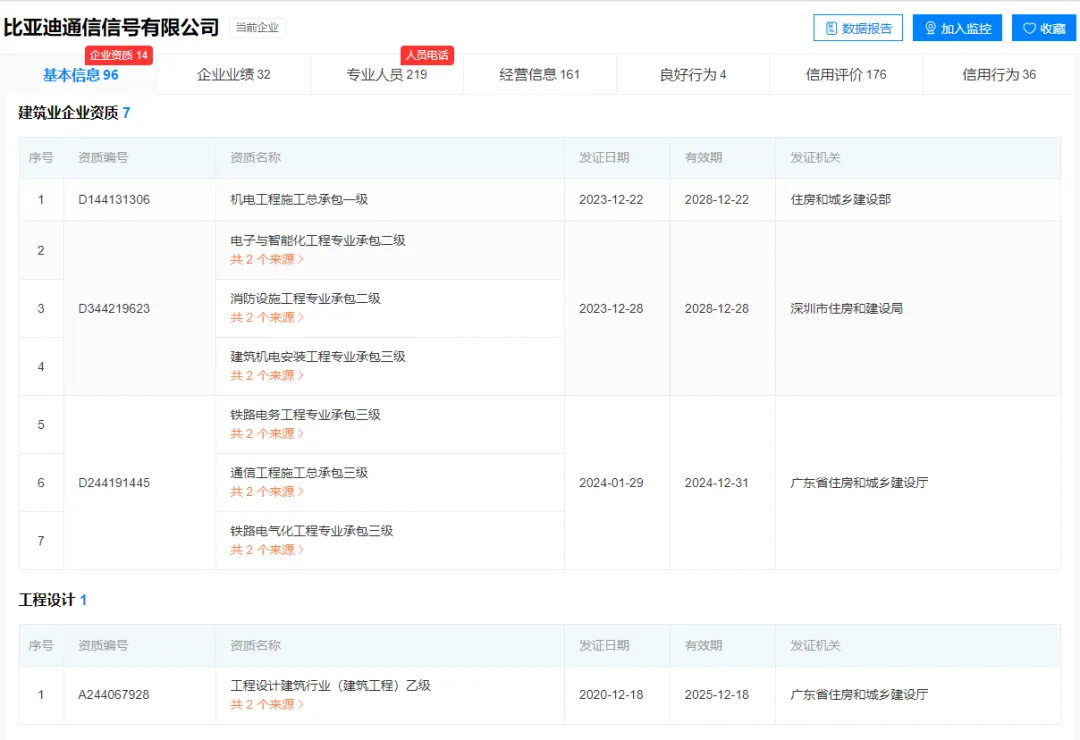This screenshot has width=1080, height=740.
Task: Open the 良好行为 4 tab
Action: [x=693, y=74]
